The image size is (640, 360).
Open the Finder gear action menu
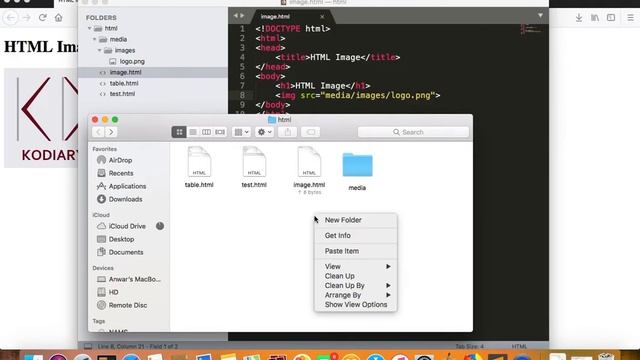[x=264, y=132]
